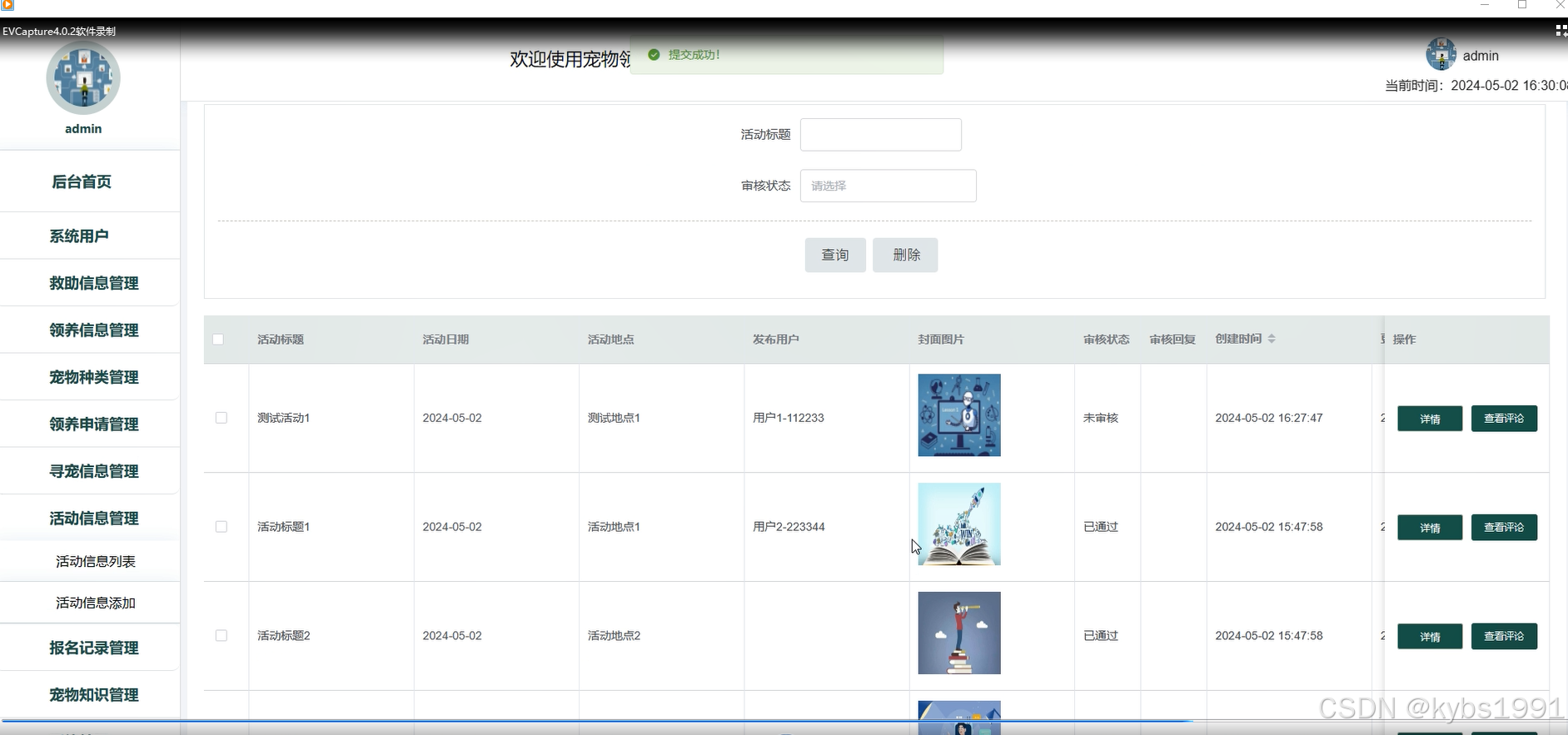Click the 活动标题 column header
The height and width of the screenshot is (735, 1568).
[x=281, y=339]
